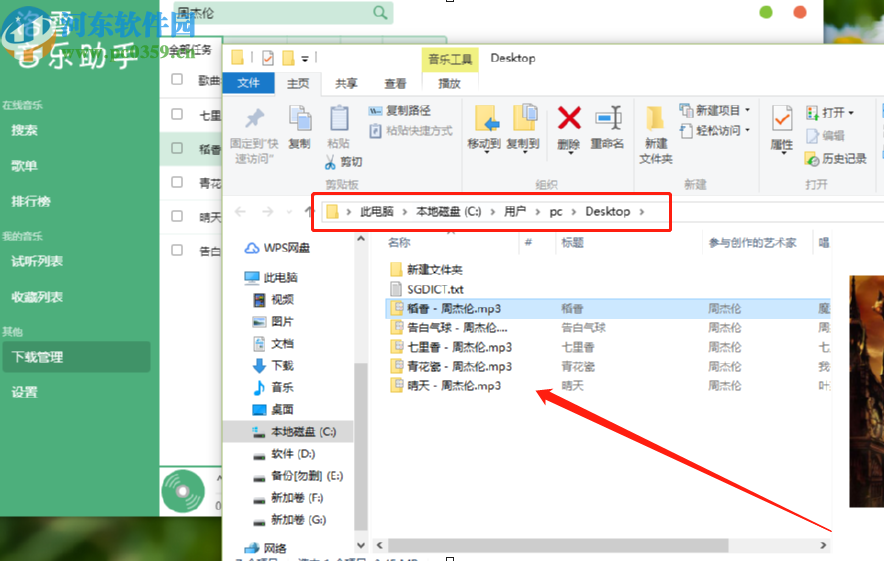
Task: Switch to the 共享 ribbon tab
Action: pos(346,83)
